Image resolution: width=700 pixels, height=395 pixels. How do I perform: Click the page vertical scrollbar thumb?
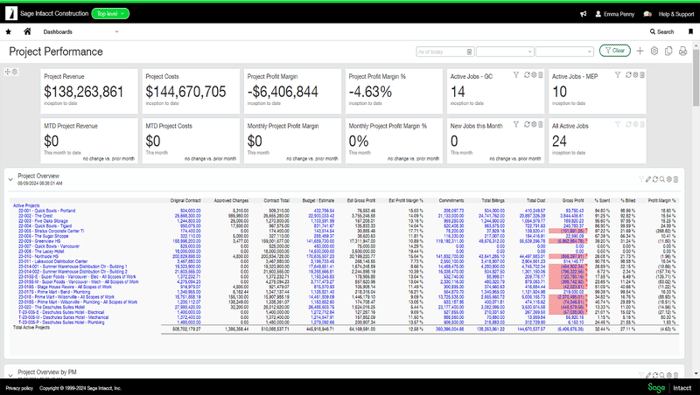[696, 77]
